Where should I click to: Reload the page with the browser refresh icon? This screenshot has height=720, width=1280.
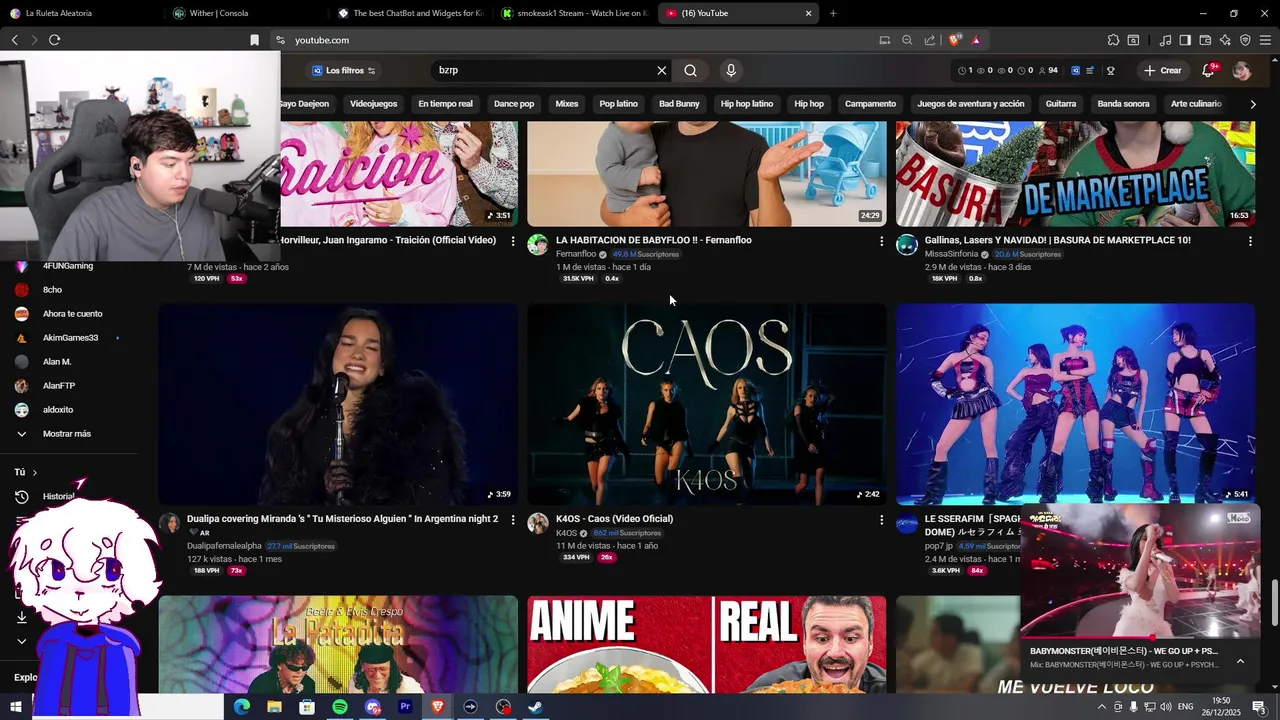pyautogui.click(x=54, y=40)
